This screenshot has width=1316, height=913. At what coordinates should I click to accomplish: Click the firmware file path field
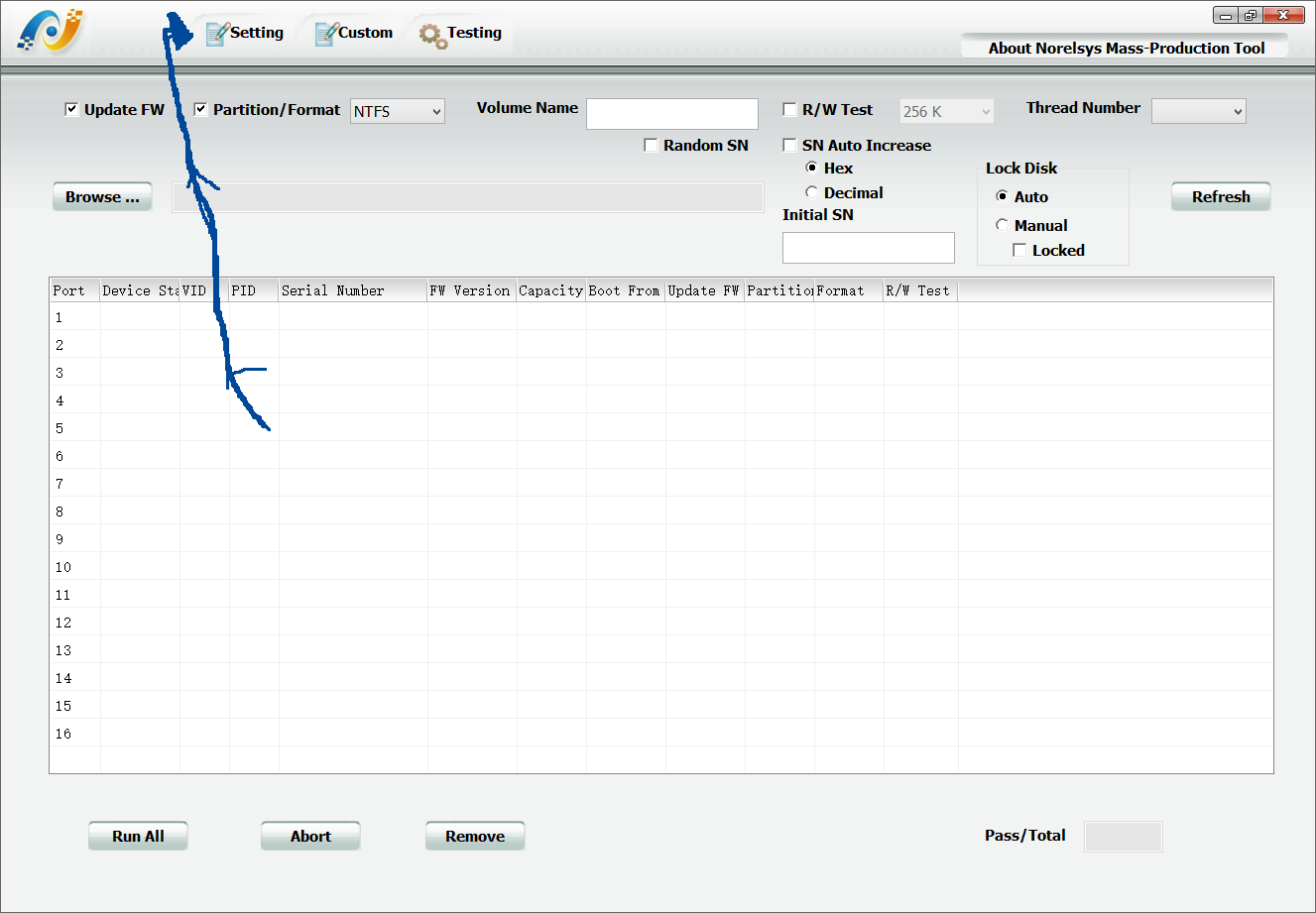tap(468, 196)
